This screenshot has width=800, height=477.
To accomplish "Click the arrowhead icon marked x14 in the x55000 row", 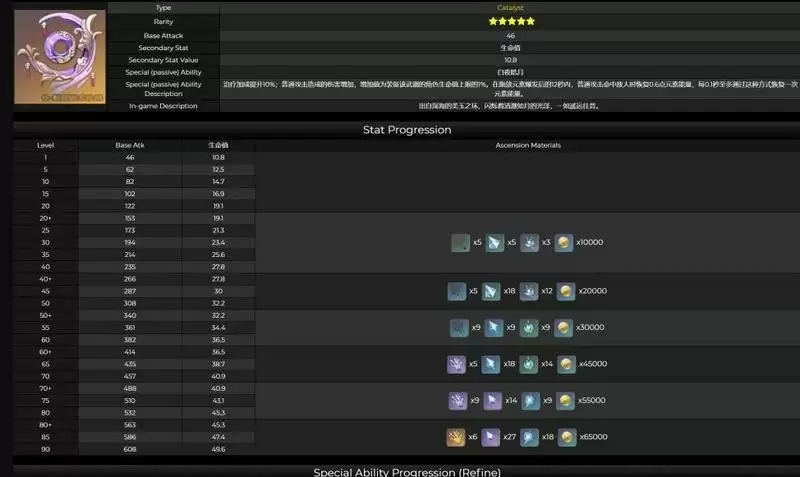I will (492, 400).
